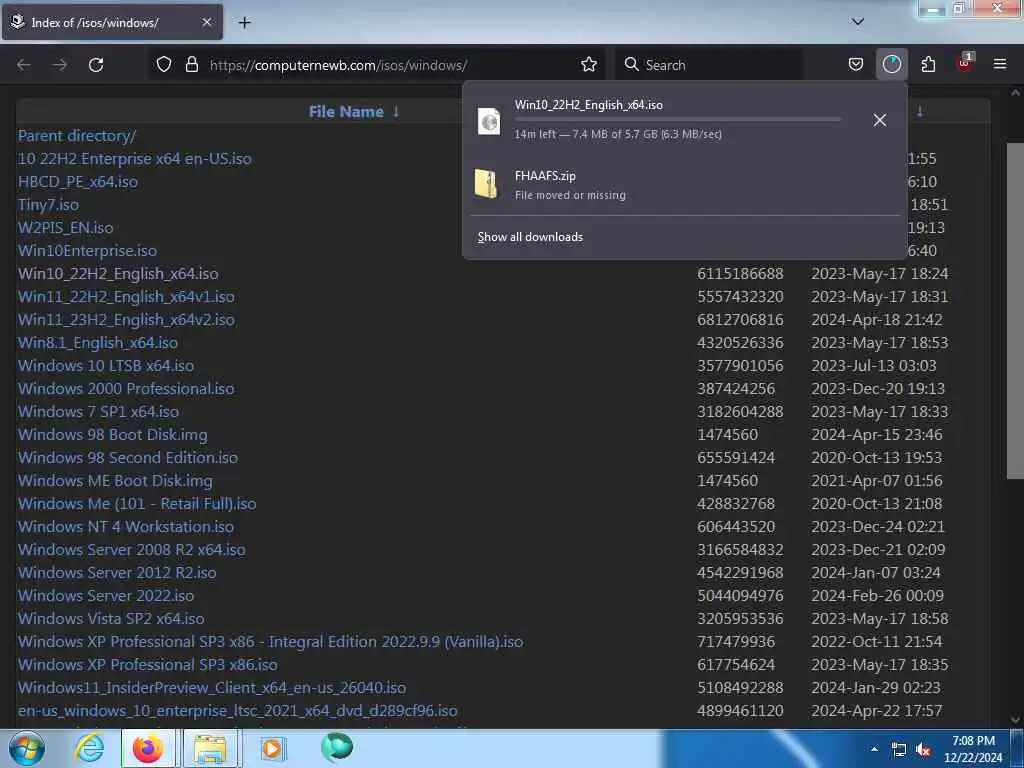Open XP Integral Edition 2022.9.9 (Vanilla).iso
1024x768 pixels.
click(270, 641)
